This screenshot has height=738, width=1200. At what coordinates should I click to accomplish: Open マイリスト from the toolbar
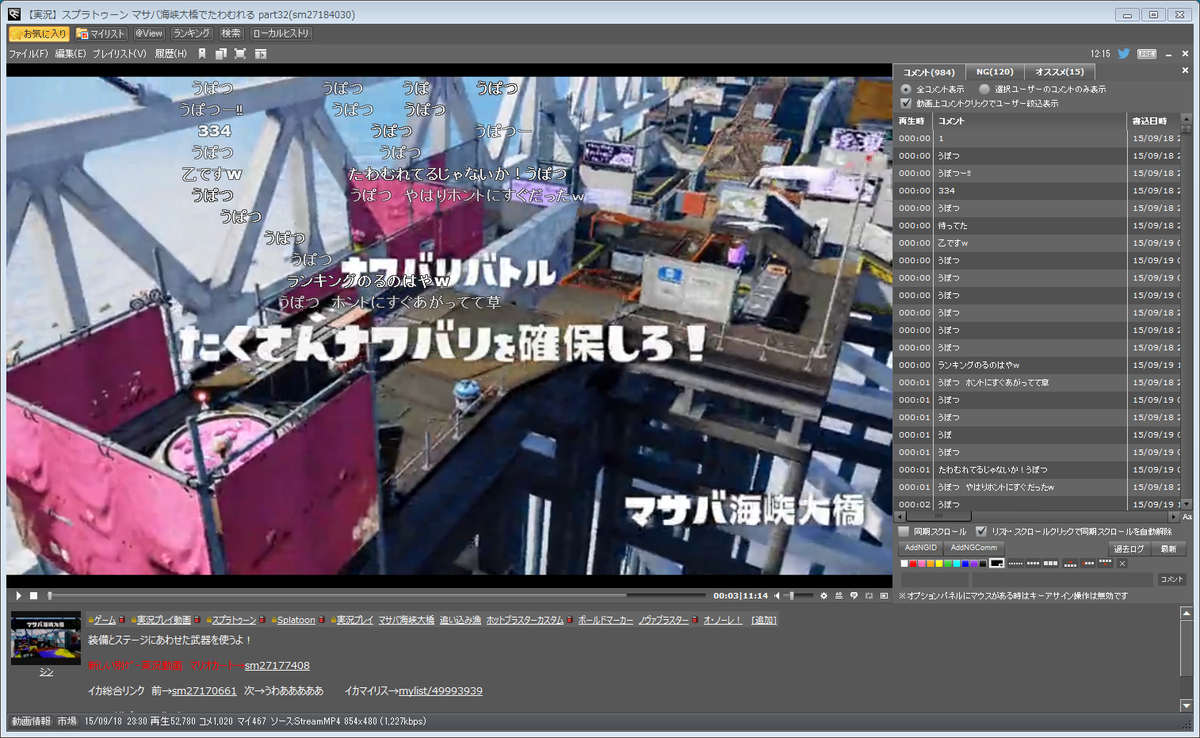tap(101, 33)
